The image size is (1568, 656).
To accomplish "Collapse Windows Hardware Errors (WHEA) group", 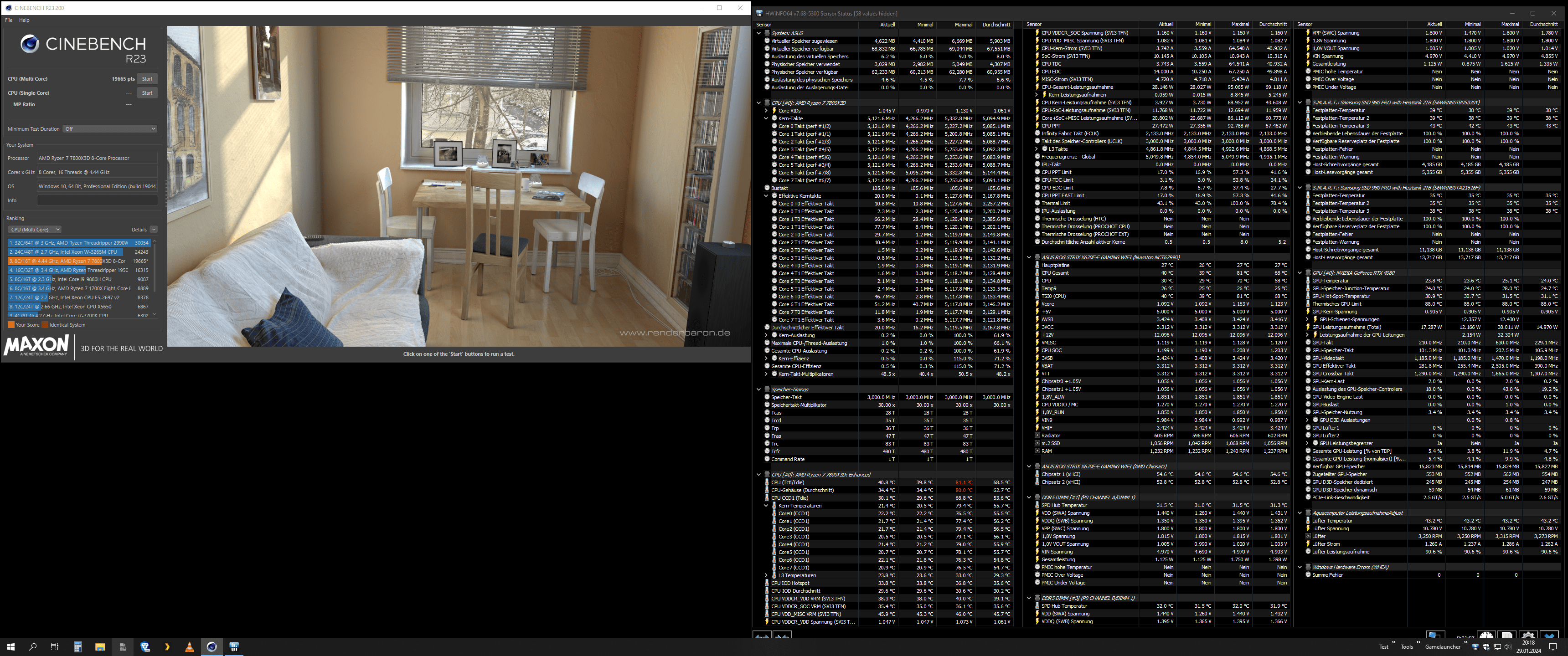I will (x=1300, y=567).
